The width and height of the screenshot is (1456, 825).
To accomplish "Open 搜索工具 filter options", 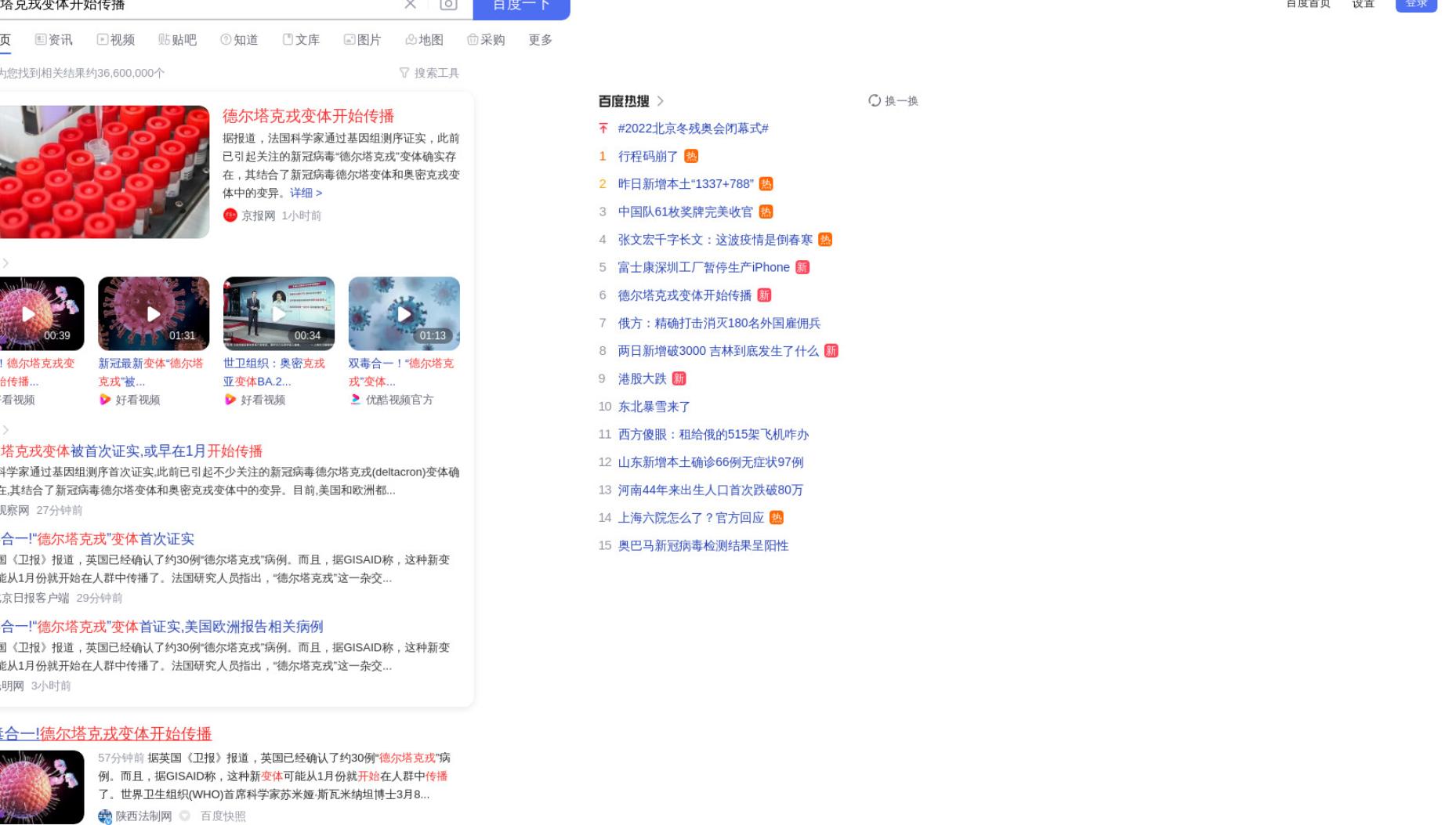I will click(x=429, y=73).
